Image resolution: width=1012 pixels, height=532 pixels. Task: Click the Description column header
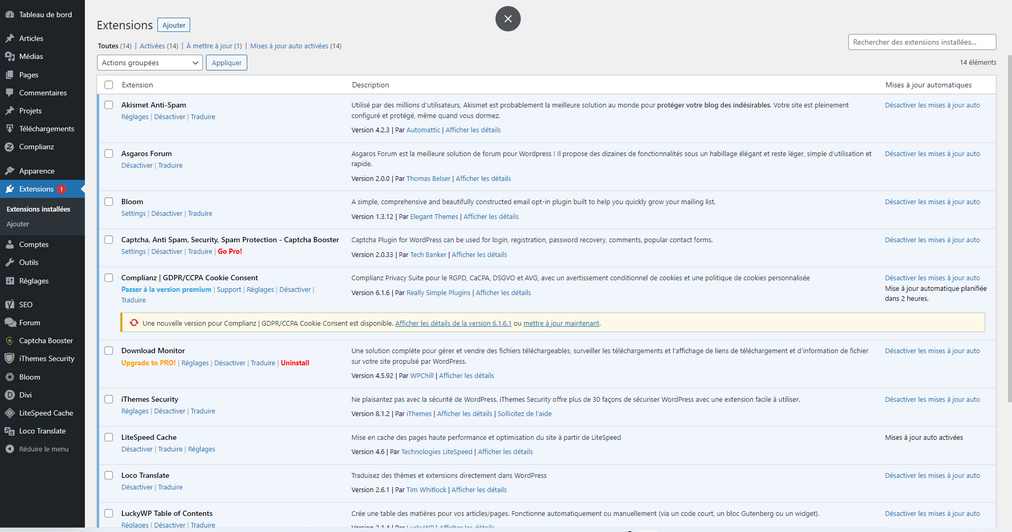pos(370,85)
